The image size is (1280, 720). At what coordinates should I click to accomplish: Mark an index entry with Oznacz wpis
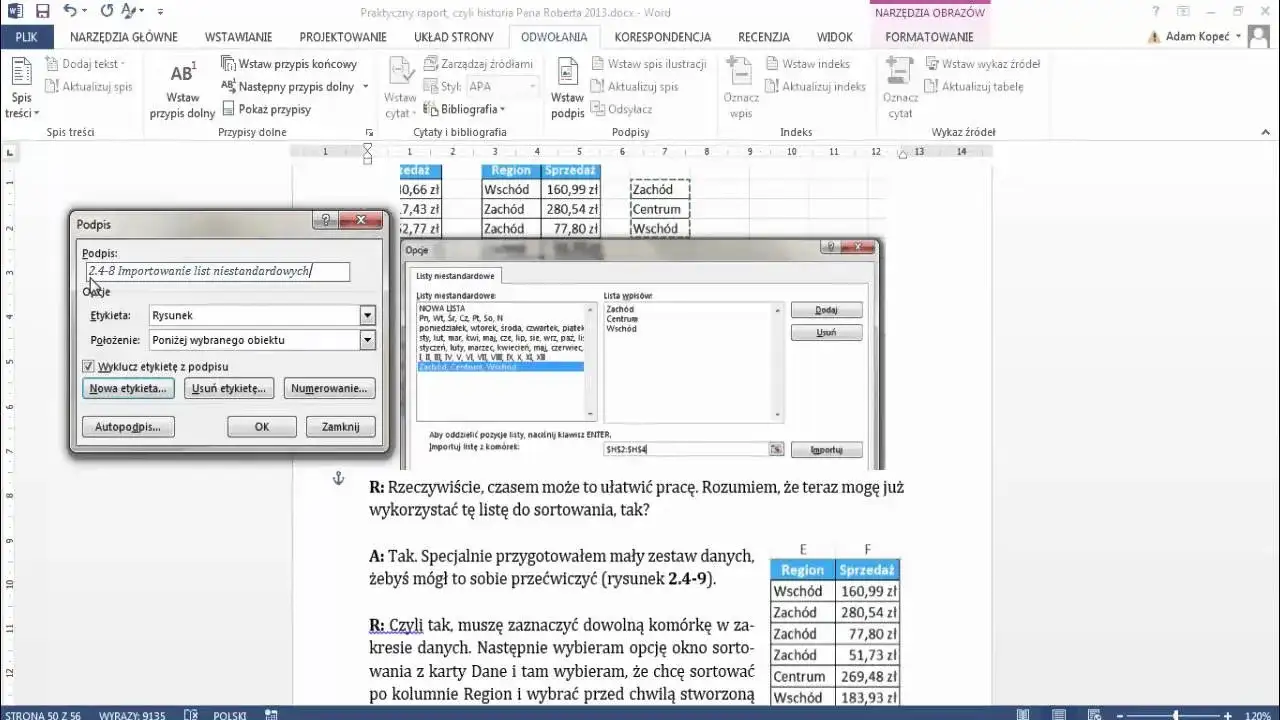pos(740,87)
